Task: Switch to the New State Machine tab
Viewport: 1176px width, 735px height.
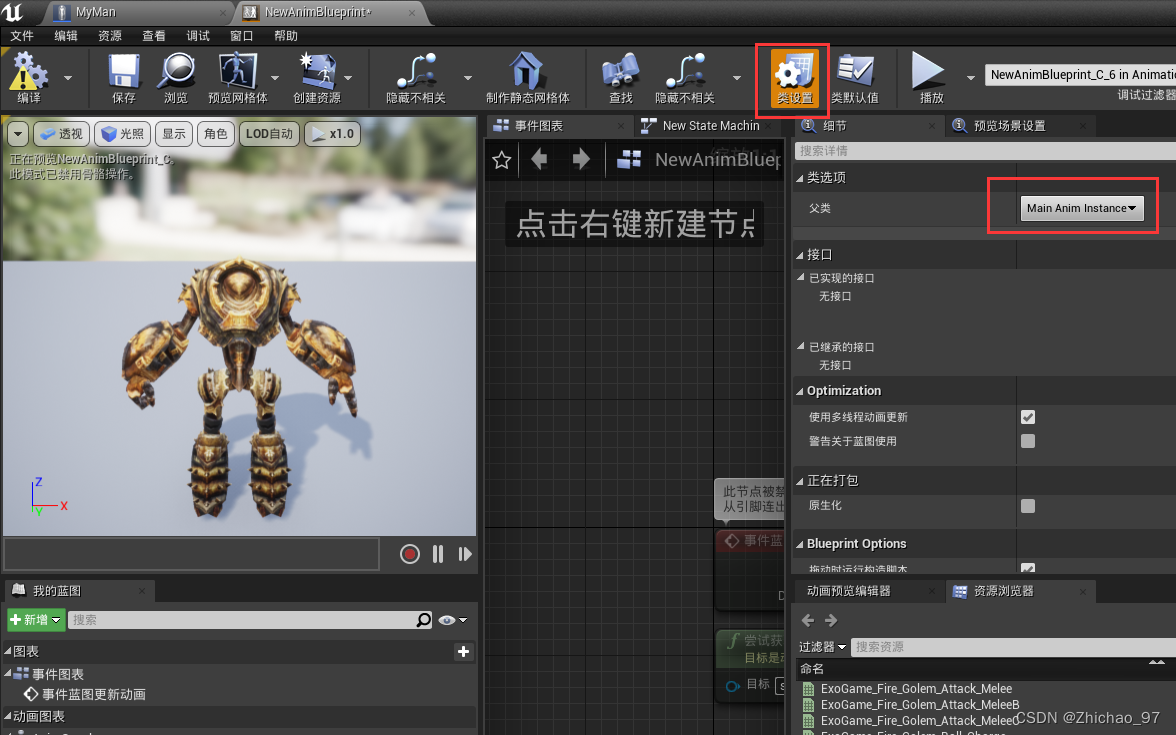Action: click(710, 126)
